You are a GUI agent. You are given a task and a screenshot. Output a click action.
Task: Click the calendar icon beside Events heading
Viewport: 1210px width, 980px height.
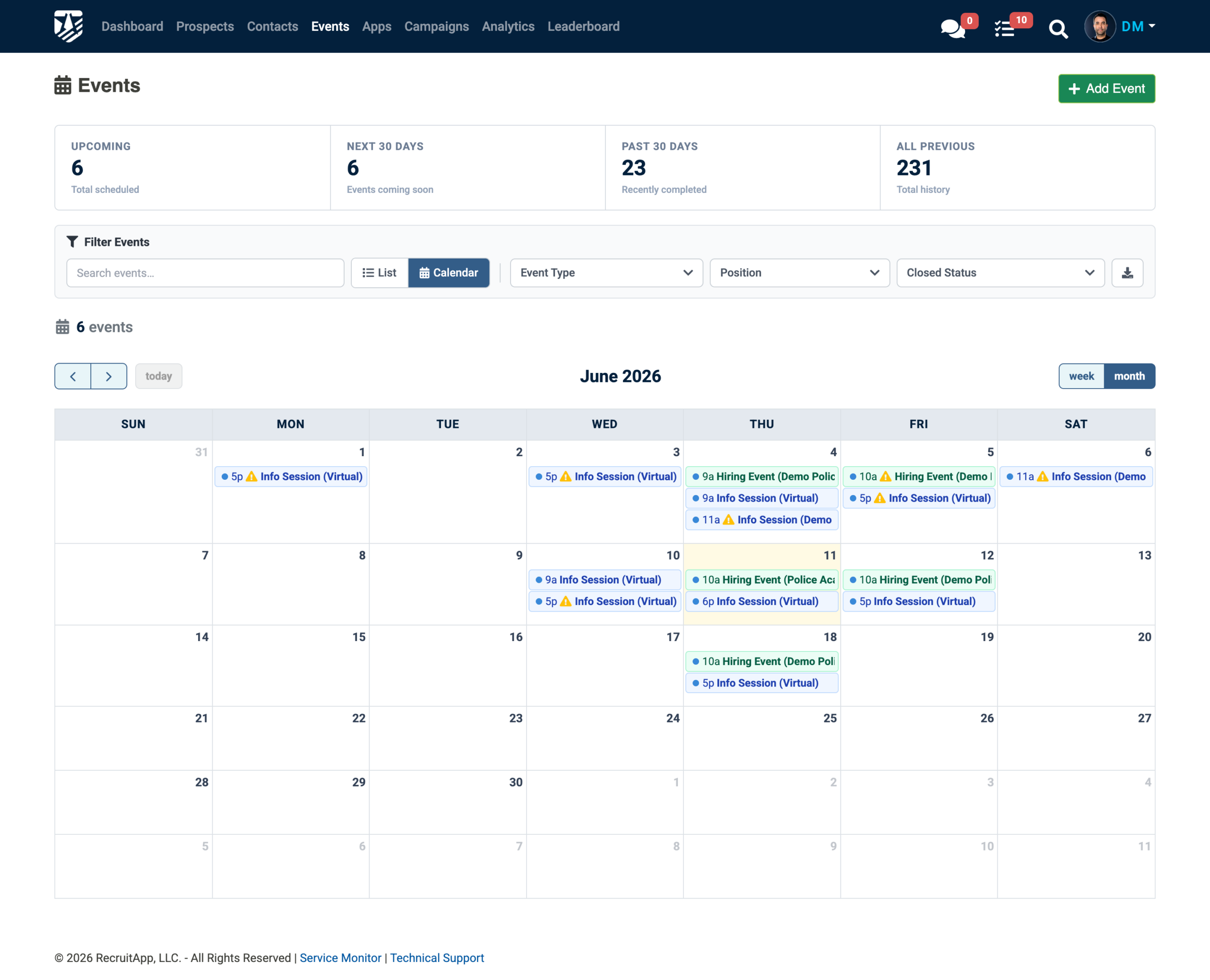63,85
